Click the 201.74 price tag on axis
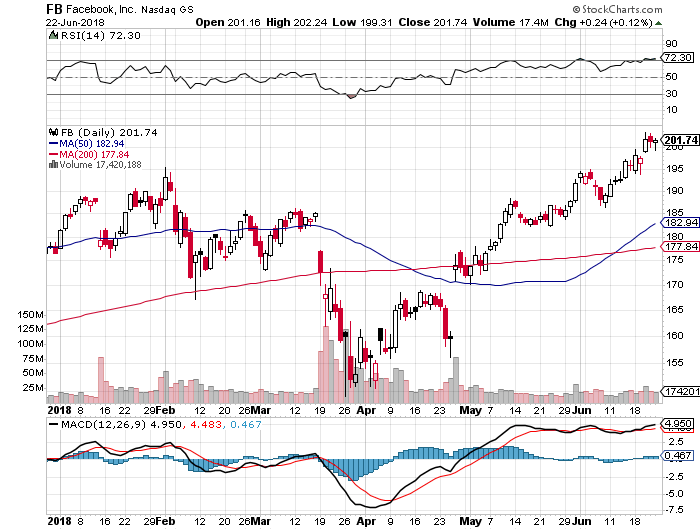Viewport: 700px width, 530px height. pyautogui.click(x=680, y=140)
